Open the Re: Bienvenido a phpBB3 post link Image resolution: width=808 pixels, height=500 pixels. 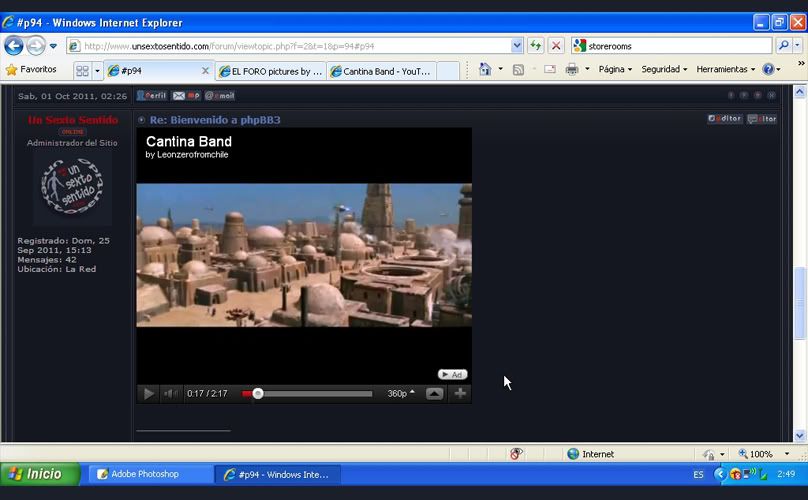click(215, 120)
